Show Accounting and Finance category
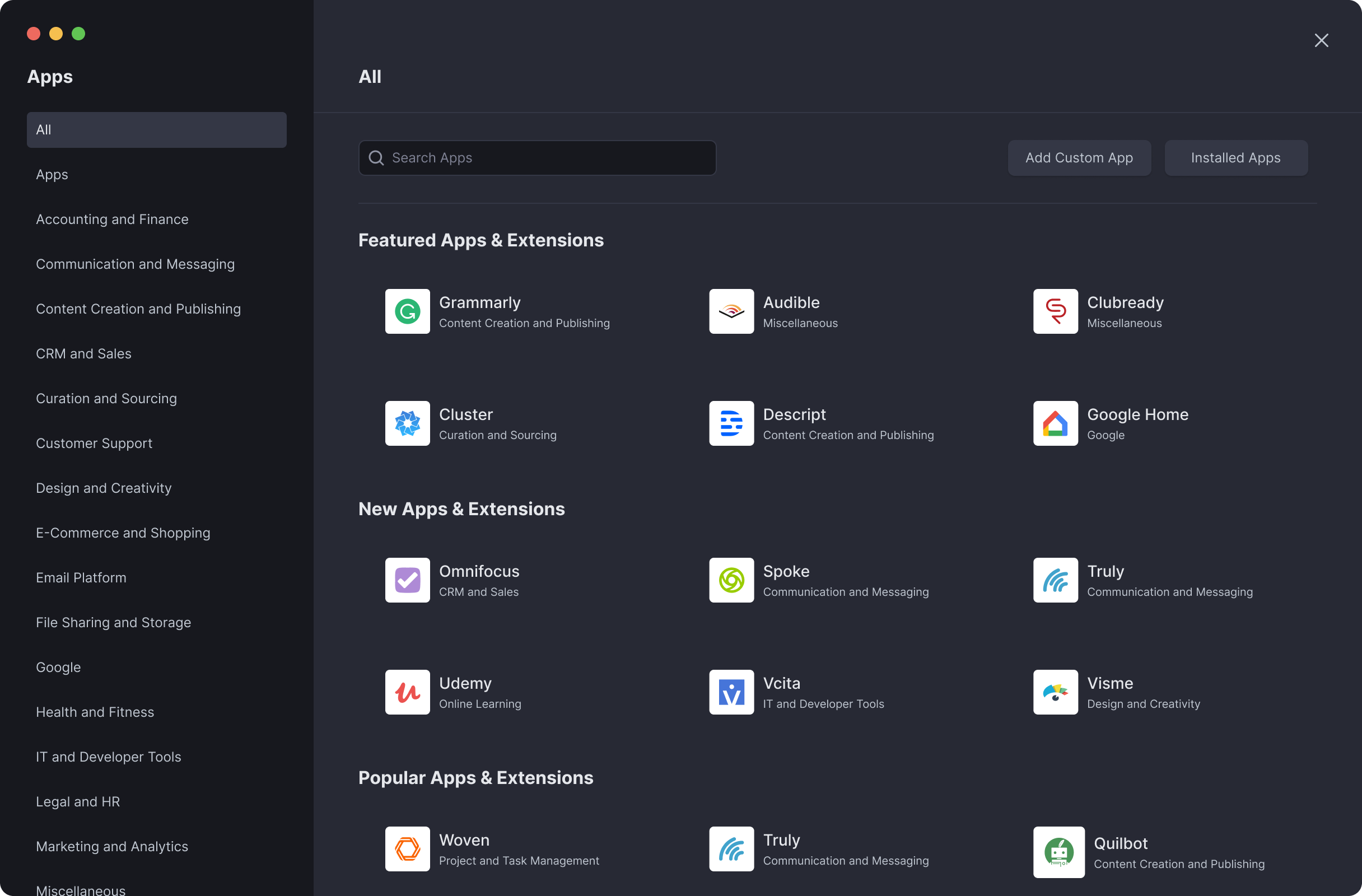The height and width of the screenshot is (896, 1362). pyautogui.click(x=157, y=219)
